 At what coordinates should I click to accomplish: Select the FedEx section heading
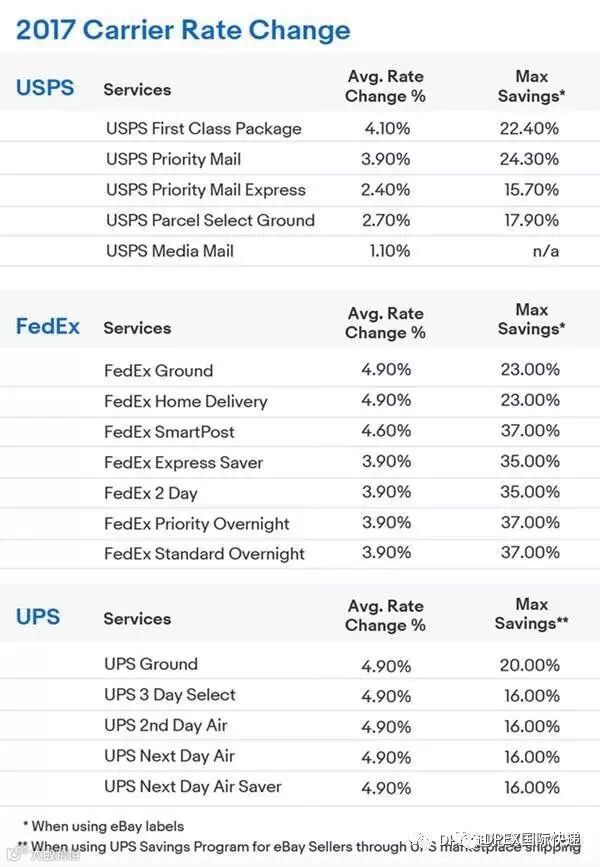coord(48,326)
